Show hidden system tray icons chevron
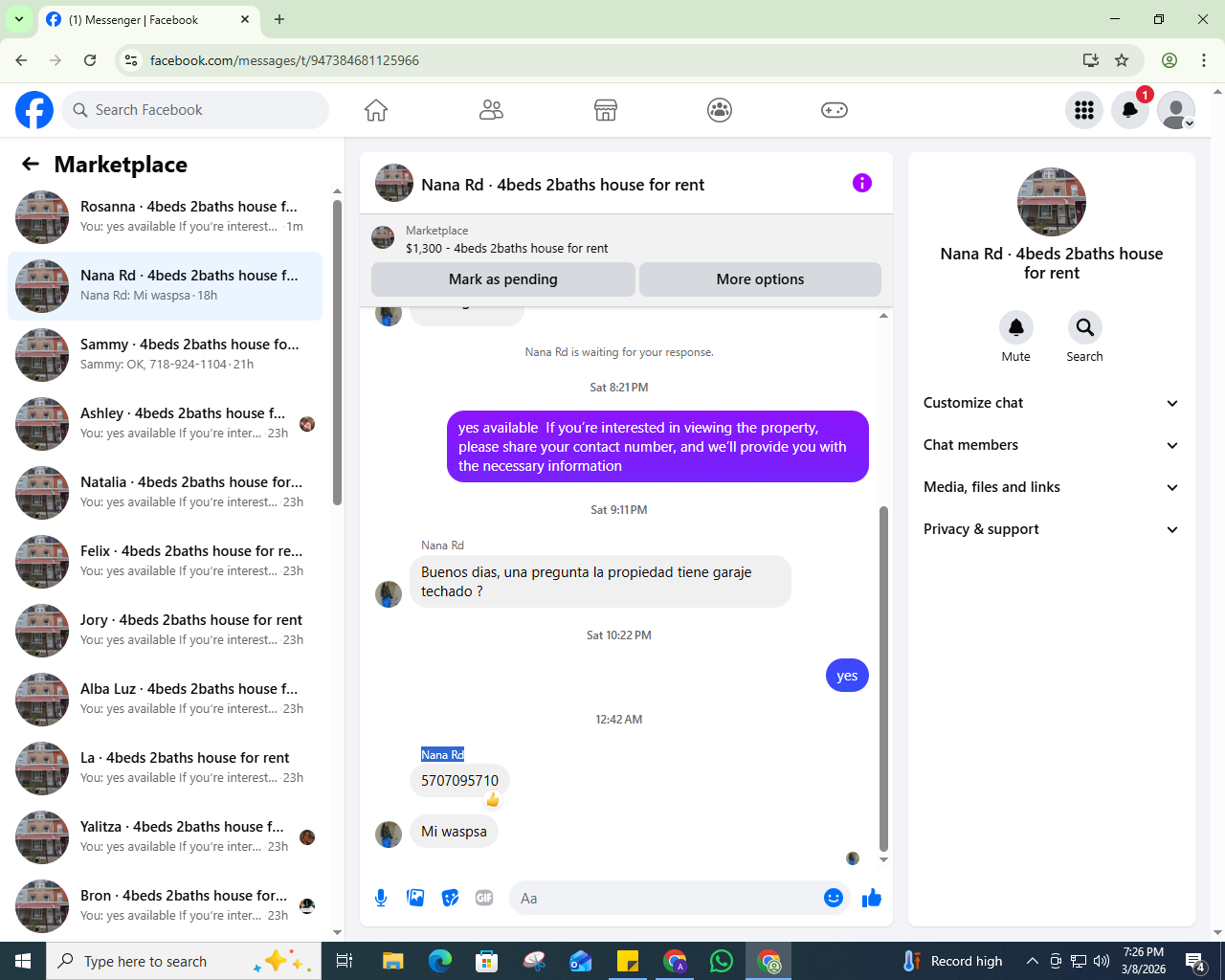This screenshot has height=980, width=1225. point(1032,961)
